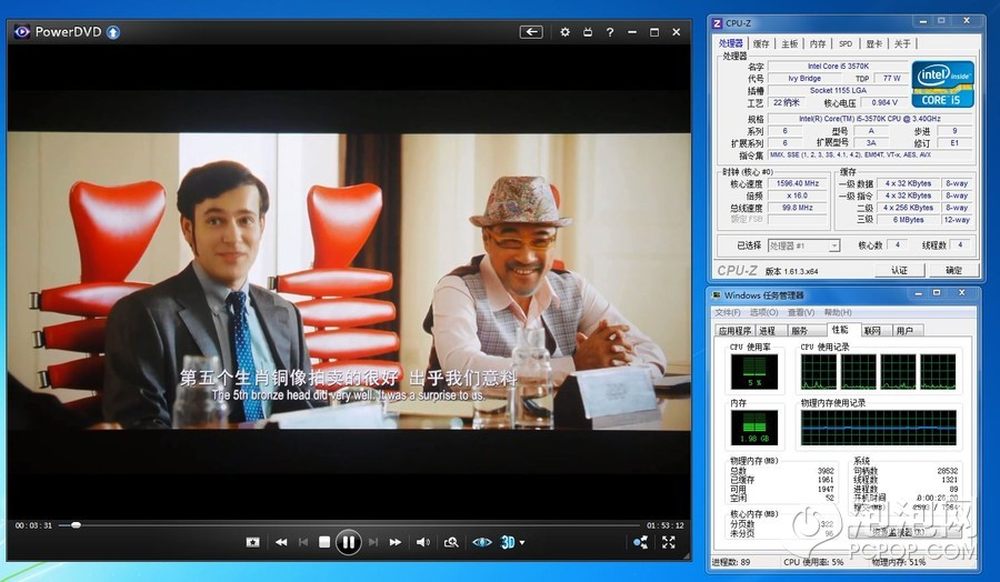Click the status bar entry '进程数: 89'

[732, 562]
